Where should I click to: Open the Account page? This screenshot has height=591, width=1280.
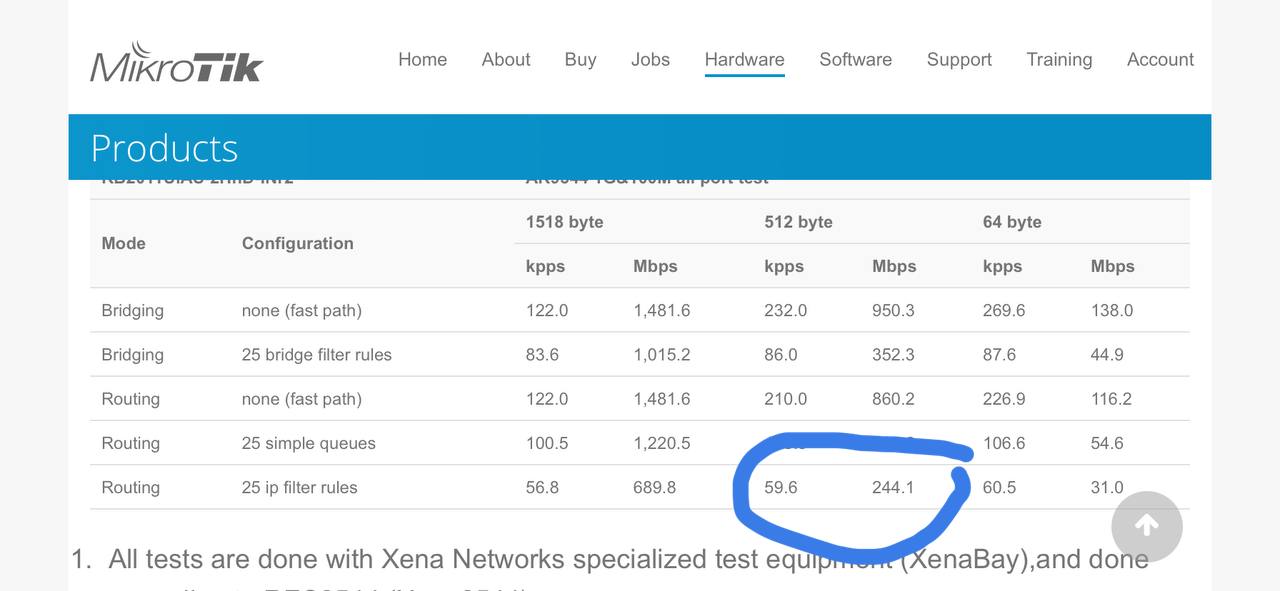(x=1160, y=59)
